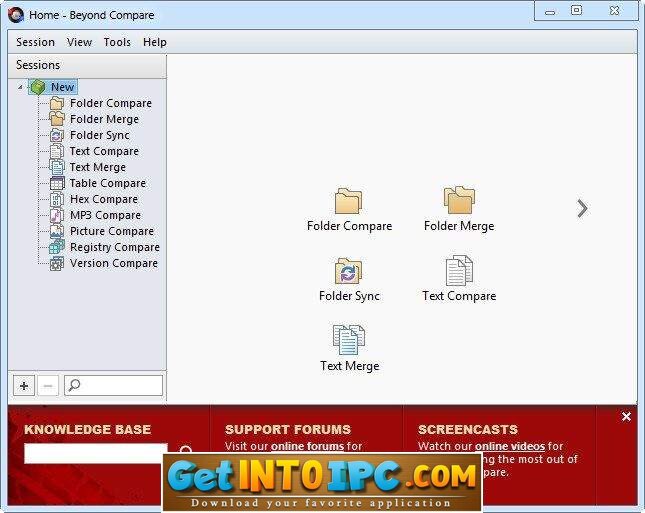Launch Folder Sync icon on home pane

coord(348,271)
